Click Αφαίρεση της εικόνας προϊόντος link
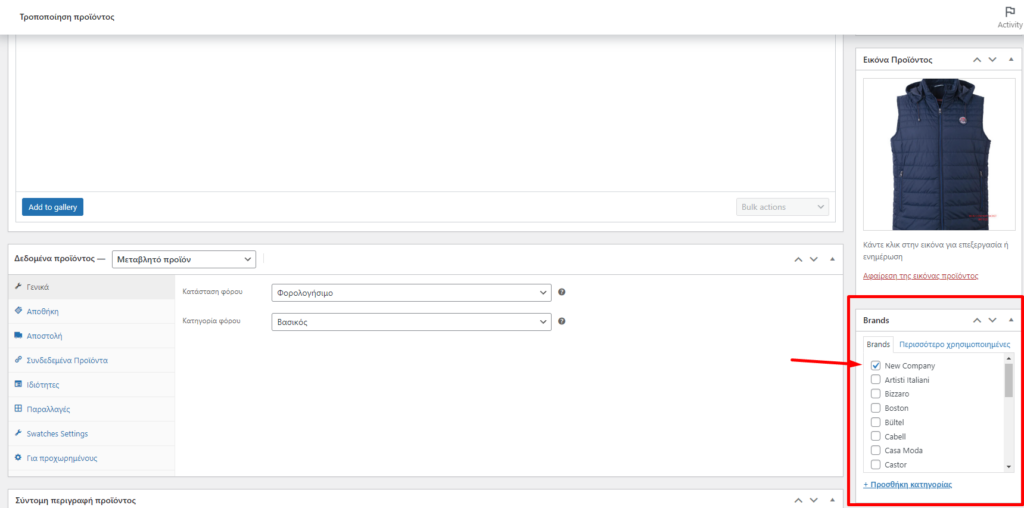The width and height of the screenshot is (1024, 508). 920,275
